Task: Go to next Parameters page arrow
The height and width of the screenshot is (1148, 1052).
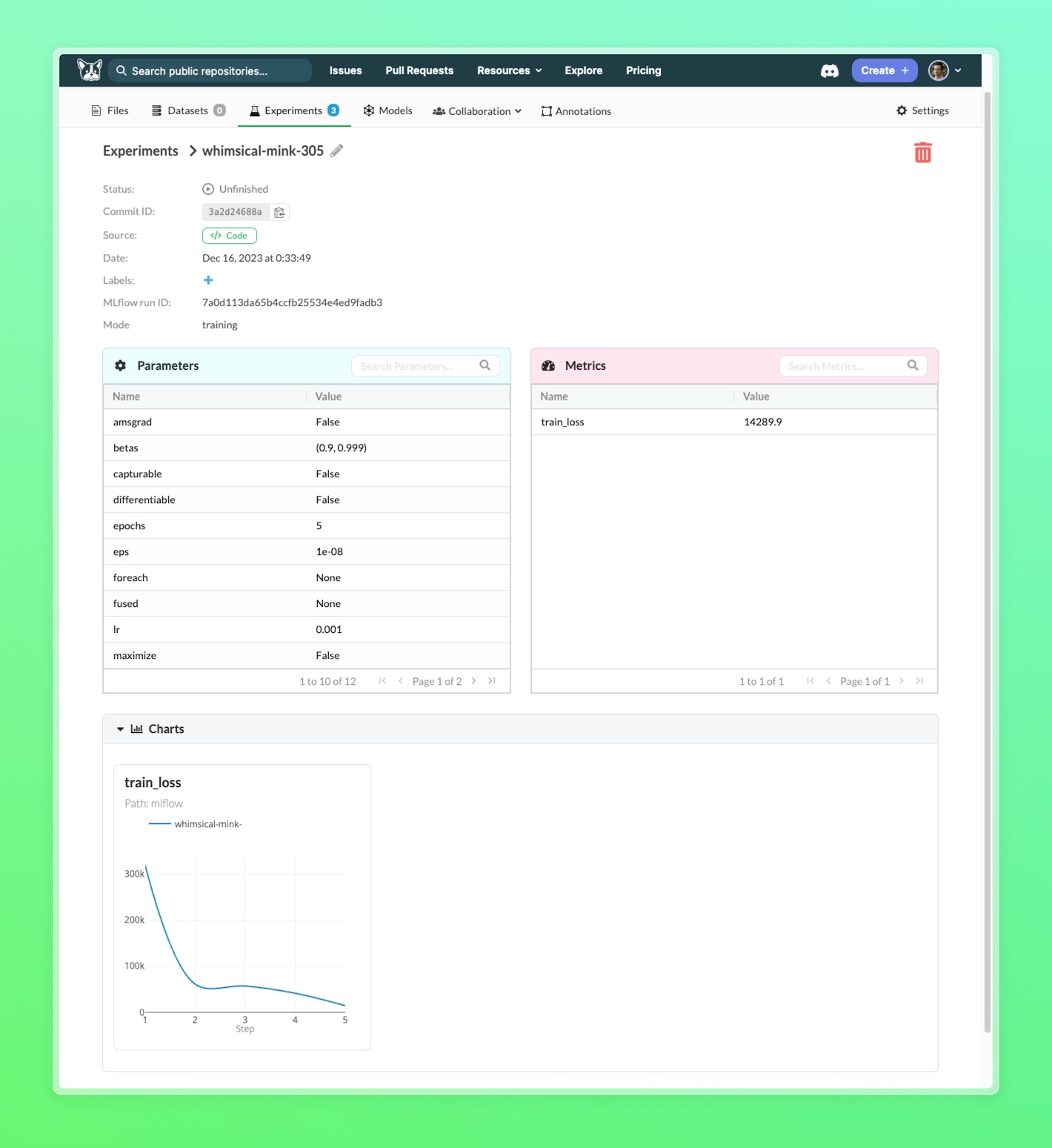Action: point(474,681)
